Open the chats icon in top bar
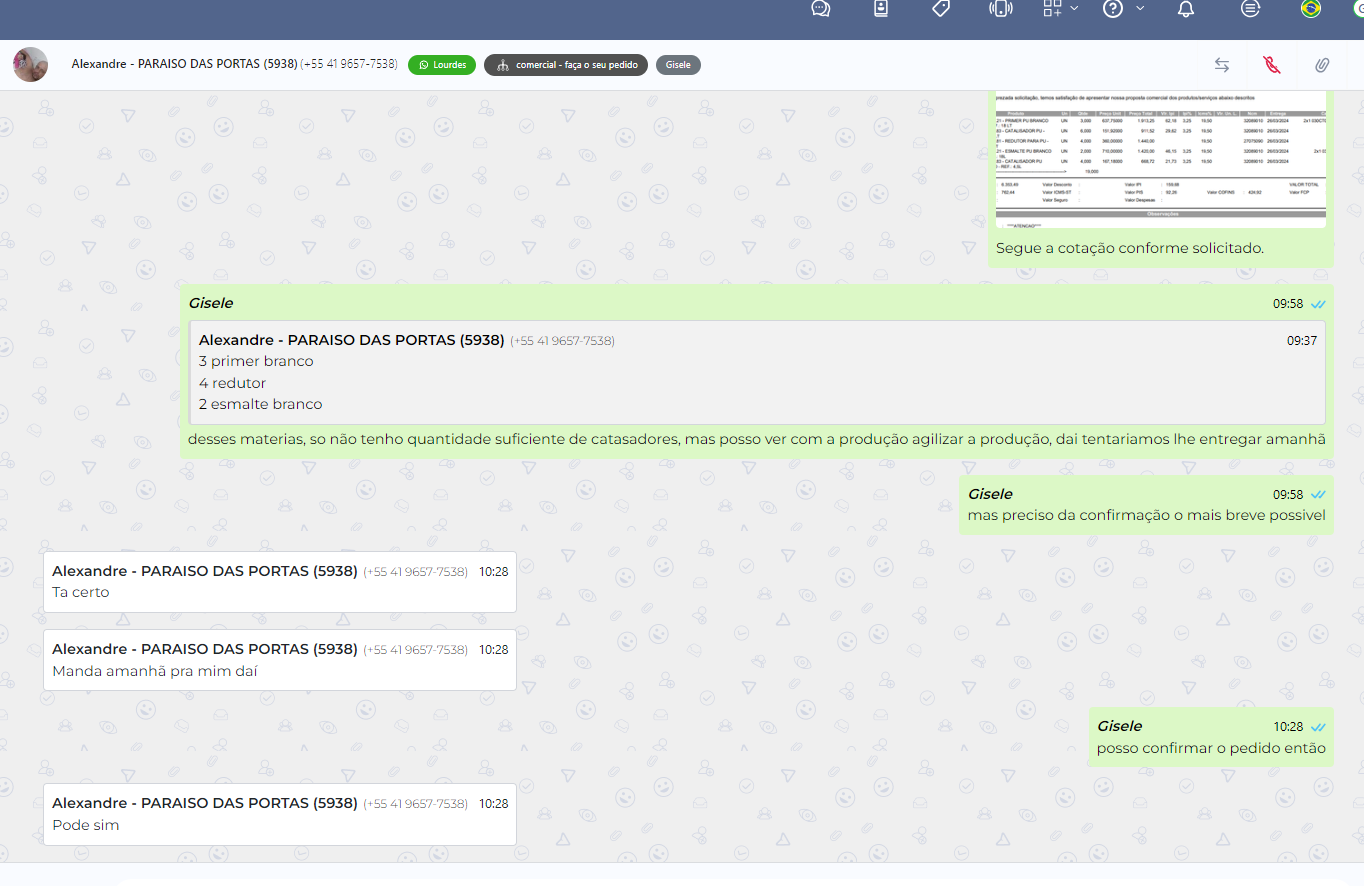This screenshot has height=886, width=1364. [x=820, y=9]
